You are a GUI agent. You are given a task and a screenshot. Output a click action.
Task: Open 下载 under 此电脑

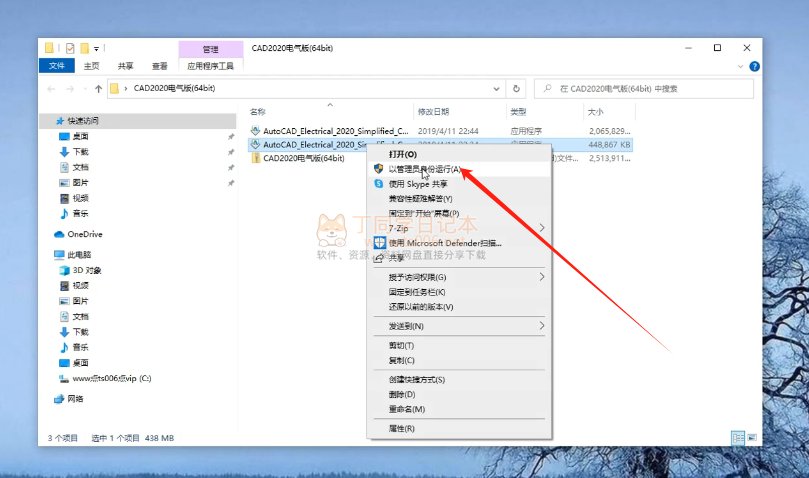click(x=80, y=332)
